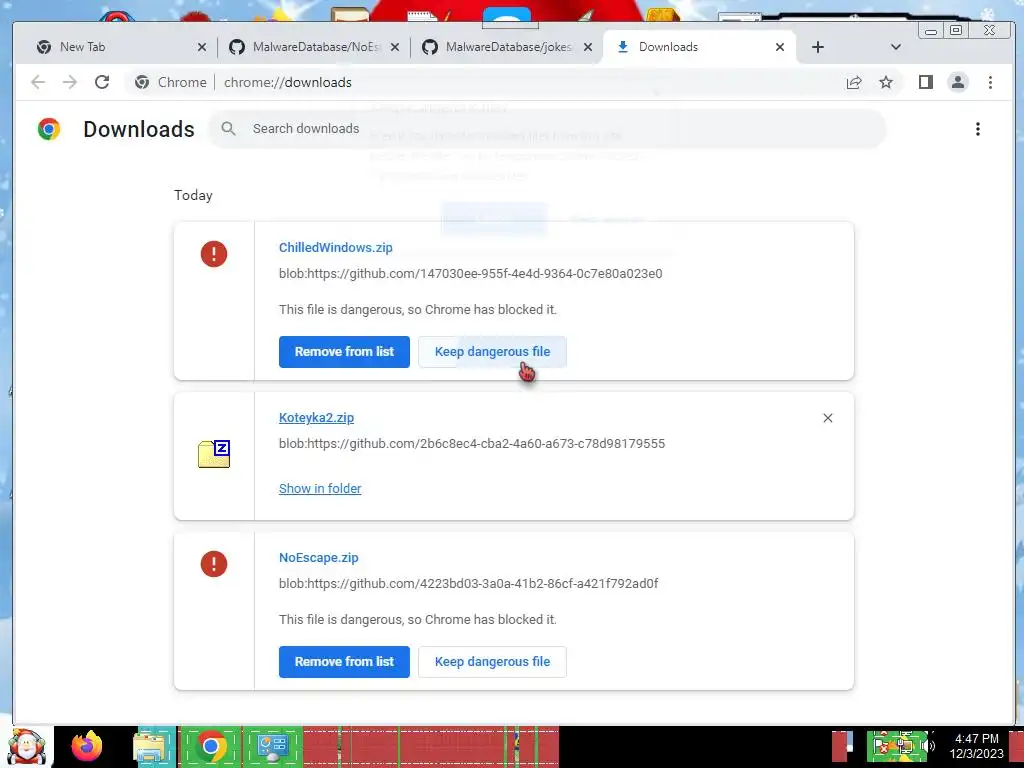Expand the tab search chevron
The height and width of the screenshot is (768, 1024).
point(895,47)
